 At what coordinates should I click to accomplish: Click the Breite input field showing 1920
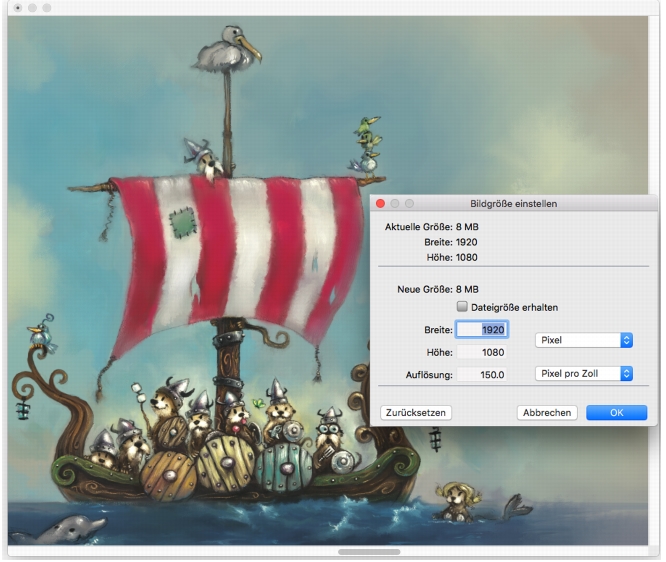point(482,330)
